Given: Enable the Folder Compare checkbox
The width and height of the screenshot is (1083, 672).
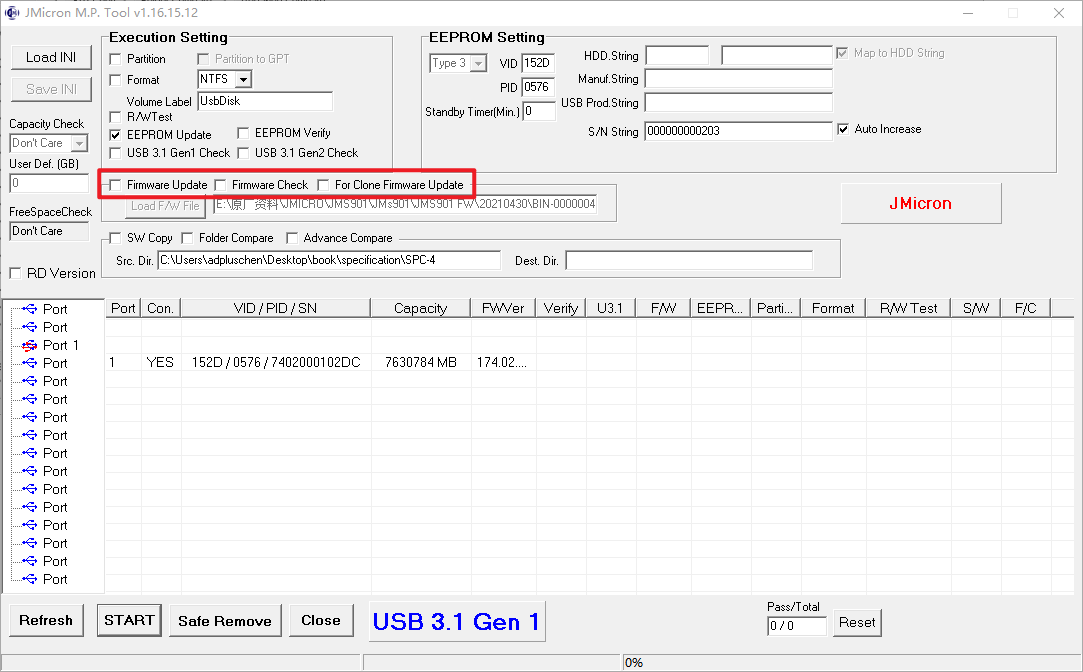Looking at the screenshot, I should [187, 238].
